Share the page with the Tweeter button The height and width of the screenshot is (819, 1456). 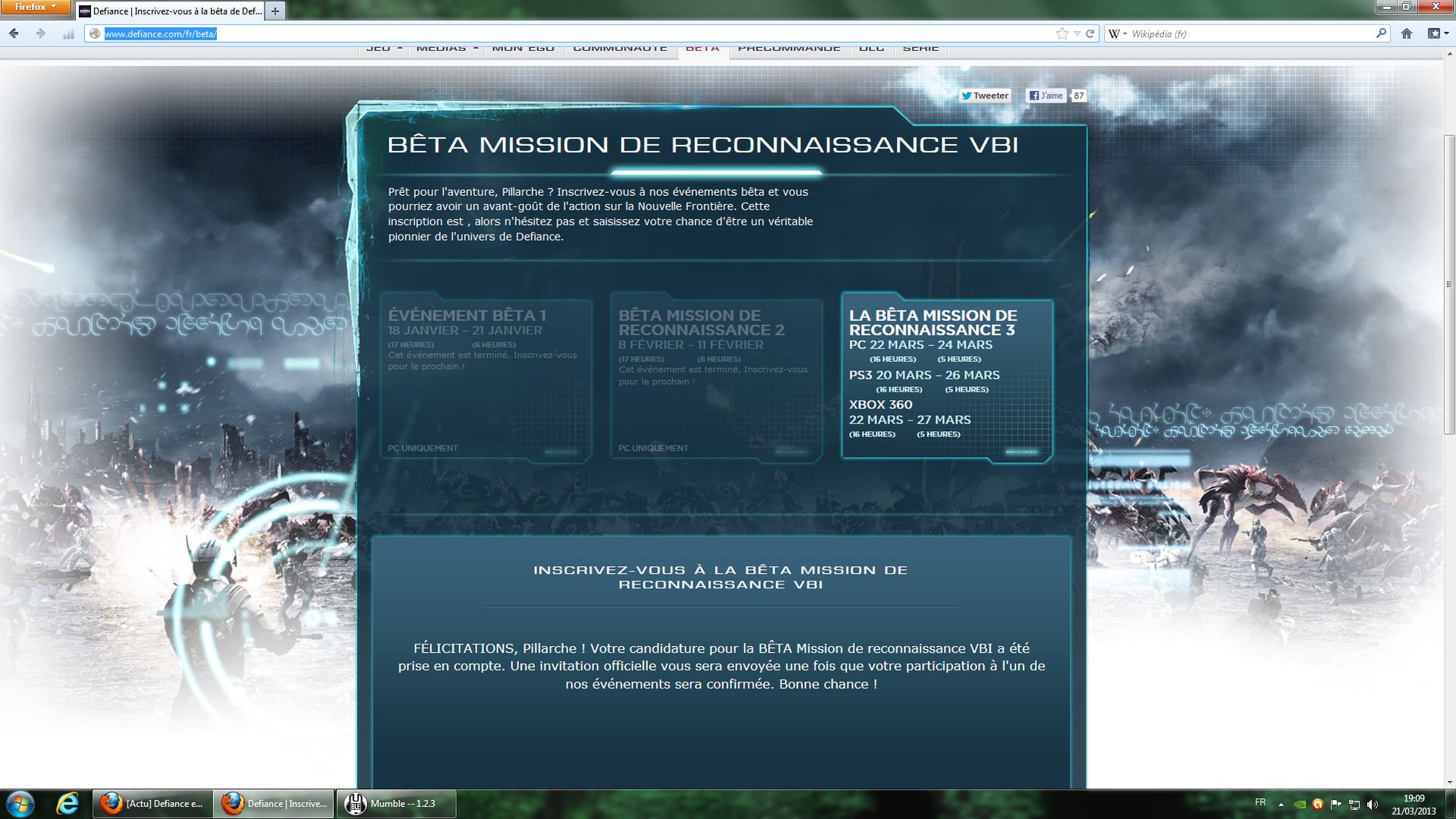(985, 96)
